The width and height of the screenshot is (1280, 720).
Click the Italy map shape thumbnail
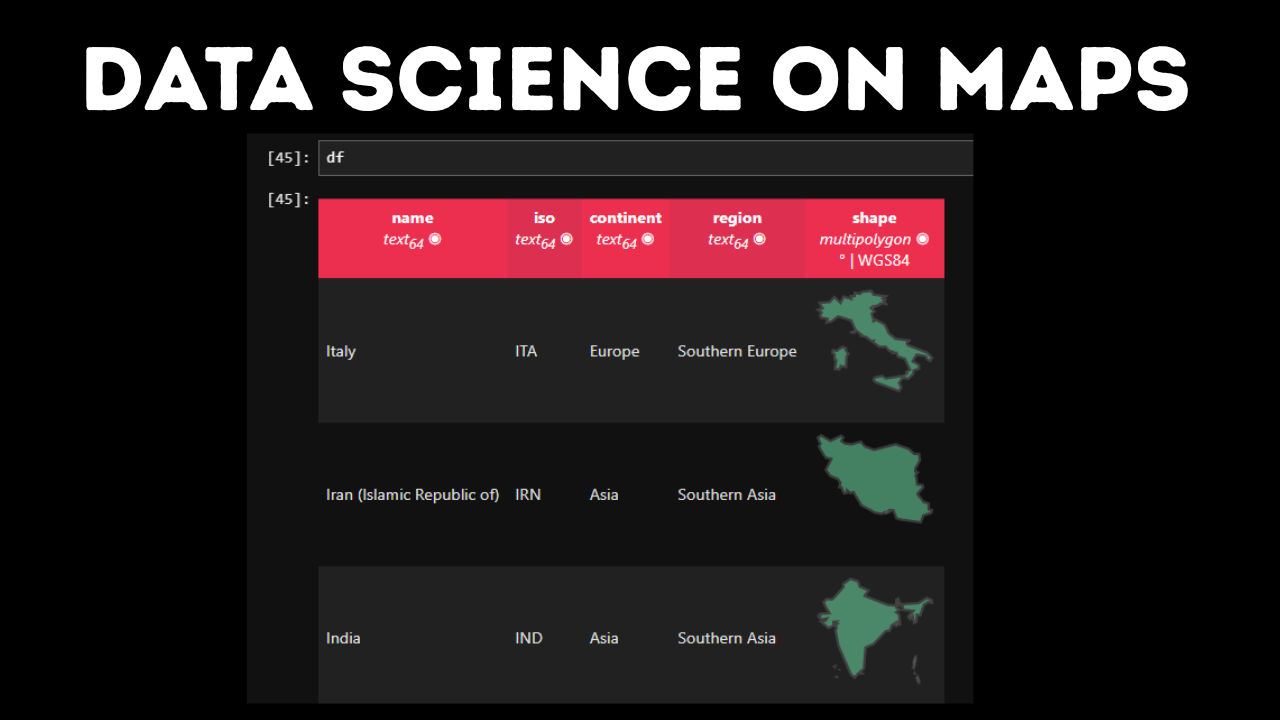[x=875, y=341]
